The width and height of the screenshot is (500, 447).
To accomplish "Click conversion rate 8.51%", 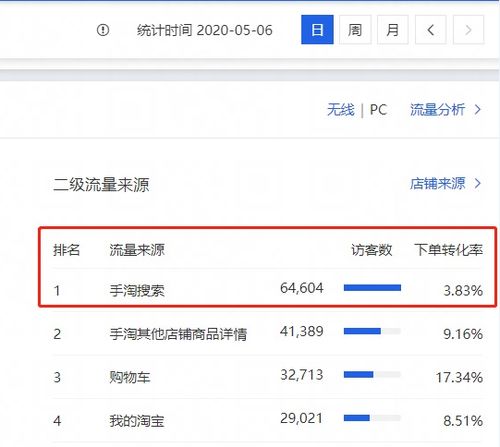I will tap(463, 421).
